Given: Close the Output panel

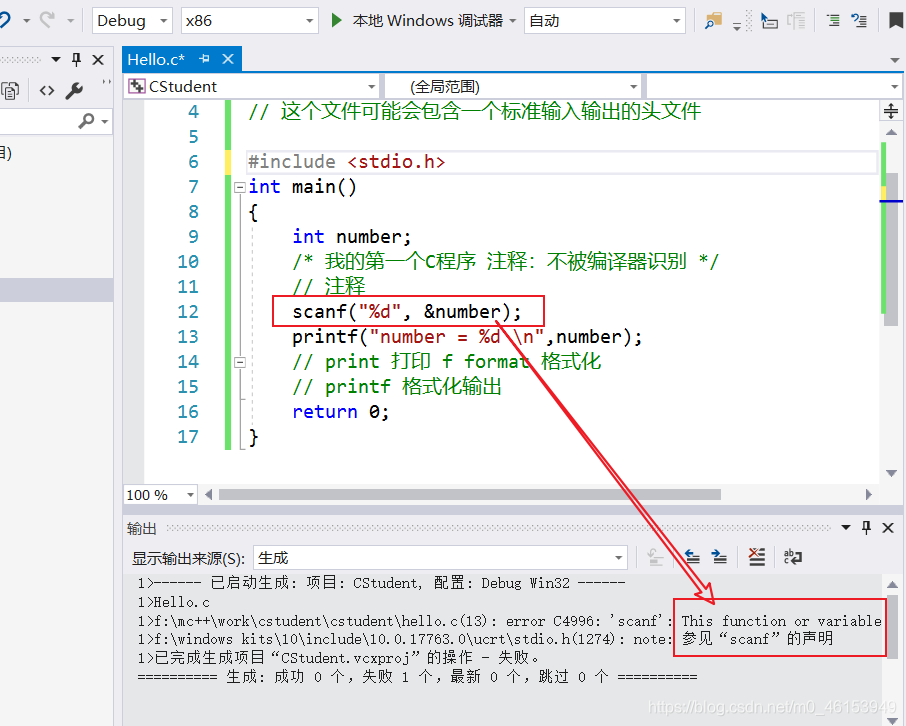Looking at the screenshot, I should click(x=888, y=527).
